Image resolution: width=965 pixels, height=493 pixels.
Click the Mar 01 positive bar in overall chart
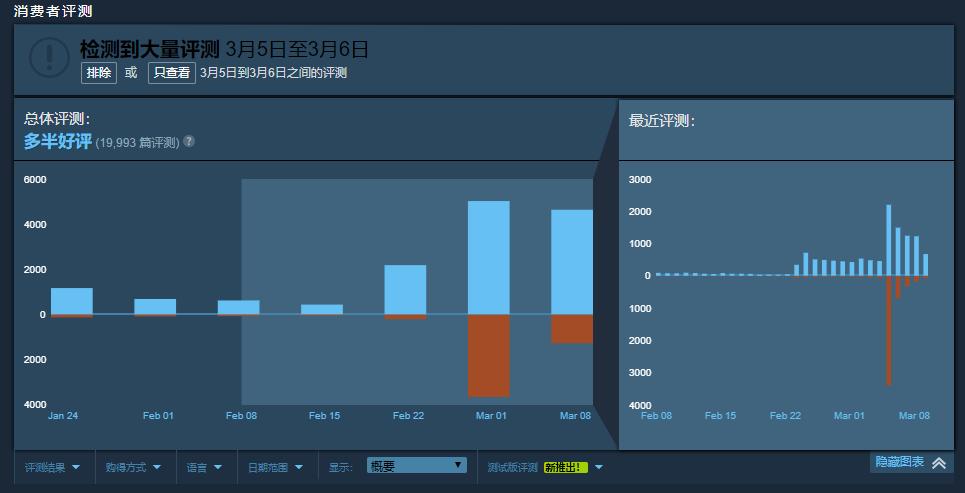tap(489, 257)
